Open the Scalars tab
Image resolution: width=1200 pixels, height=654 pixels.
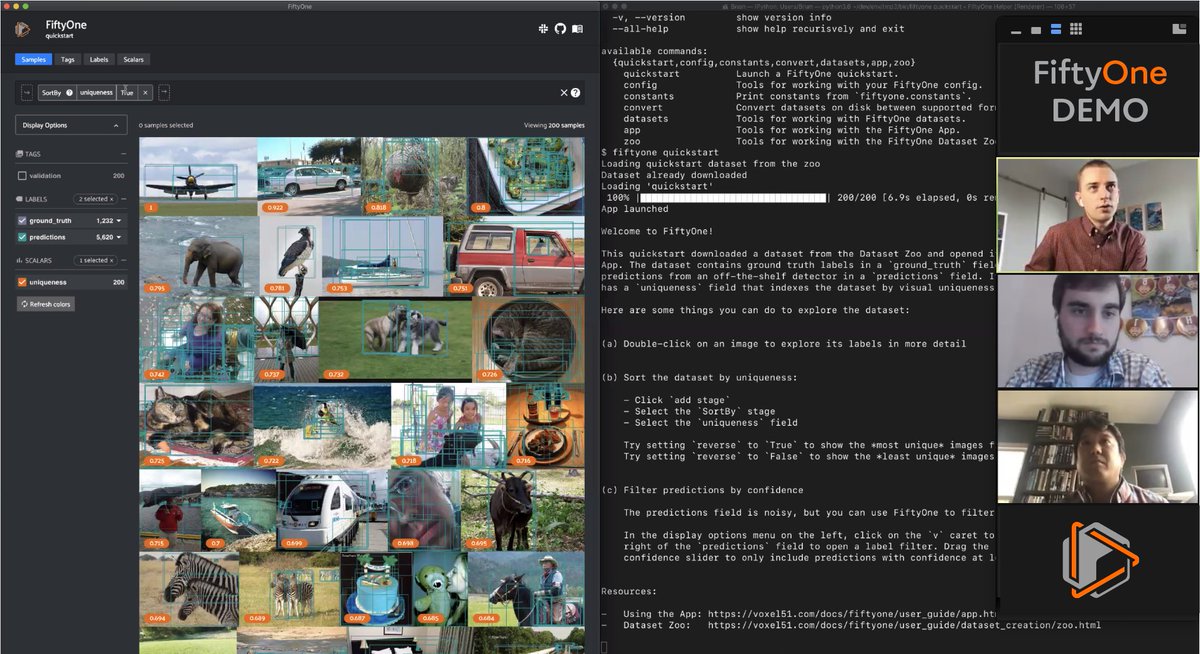133,60
